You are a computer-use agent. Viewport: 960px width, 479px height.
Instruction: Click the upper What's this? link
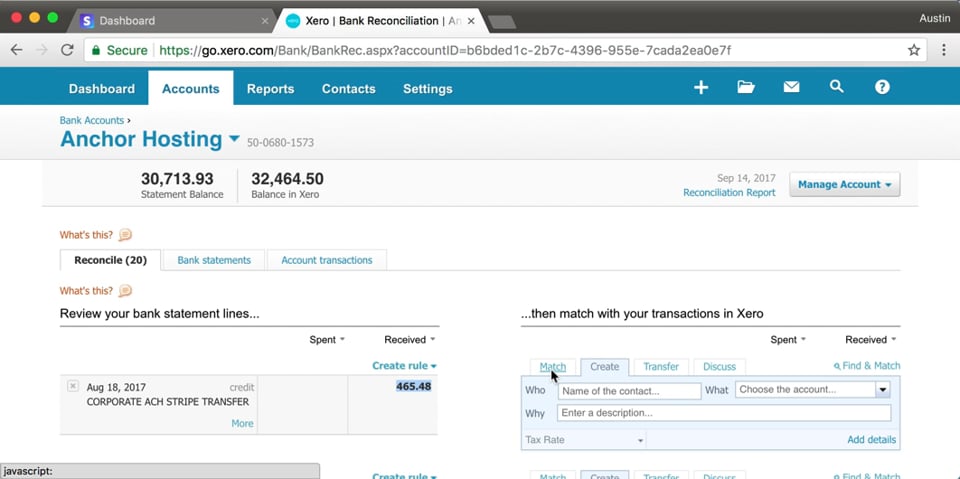(86, 235)
